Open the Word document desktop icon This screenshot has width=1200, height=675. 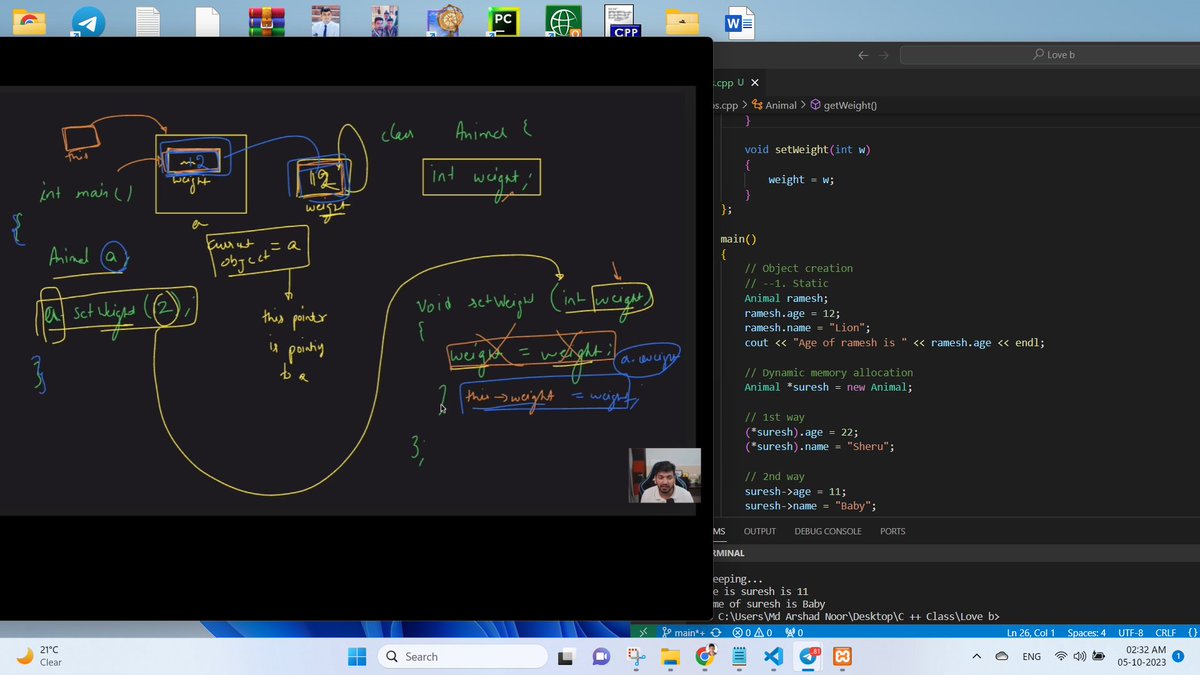click(739, 22)
